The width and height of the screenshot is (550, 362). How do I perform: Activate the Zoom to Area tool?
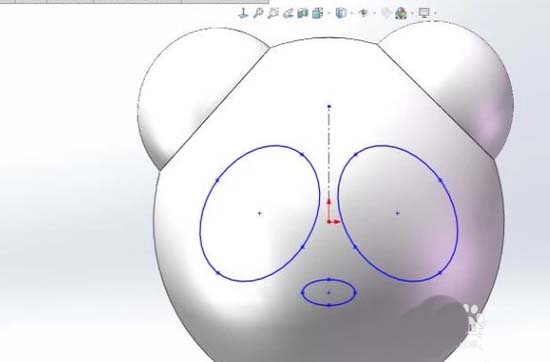click(x=273, y=13)
